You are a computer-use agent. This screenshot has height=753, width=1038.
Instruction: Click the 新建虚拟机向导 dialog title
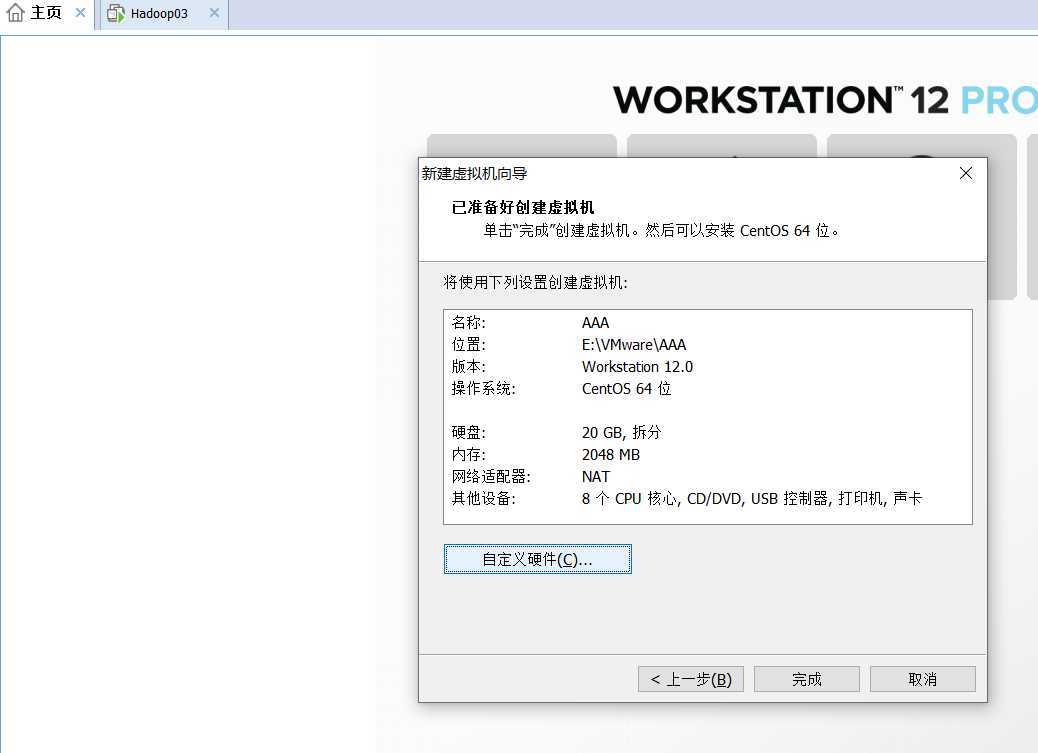tap(474, 174)
